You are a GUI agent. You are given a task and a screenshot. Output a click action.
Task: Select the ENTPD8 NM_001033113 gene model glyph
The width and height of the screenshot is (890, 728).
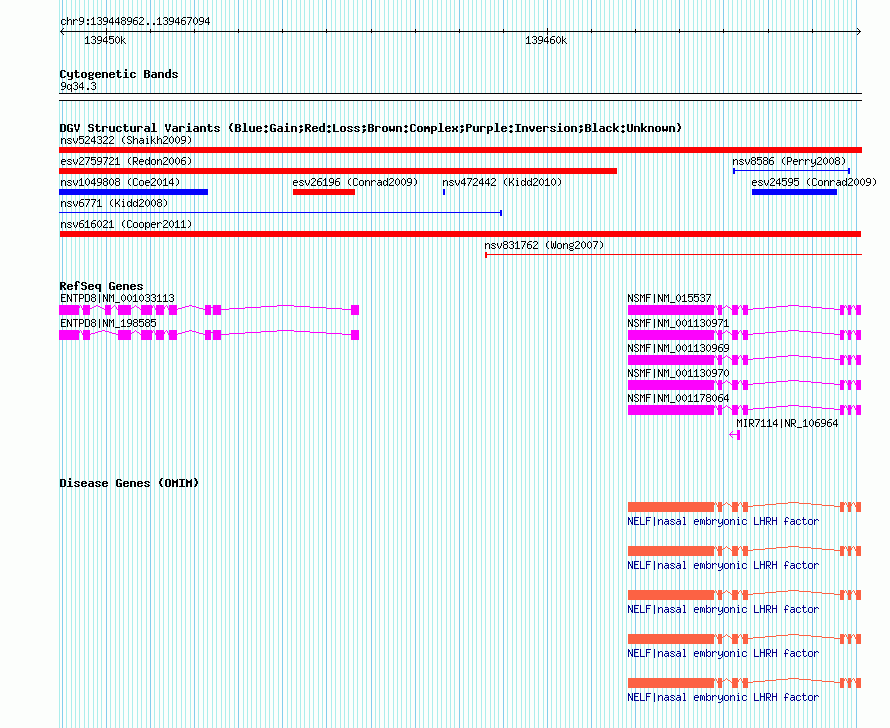[x=209, y=310]
